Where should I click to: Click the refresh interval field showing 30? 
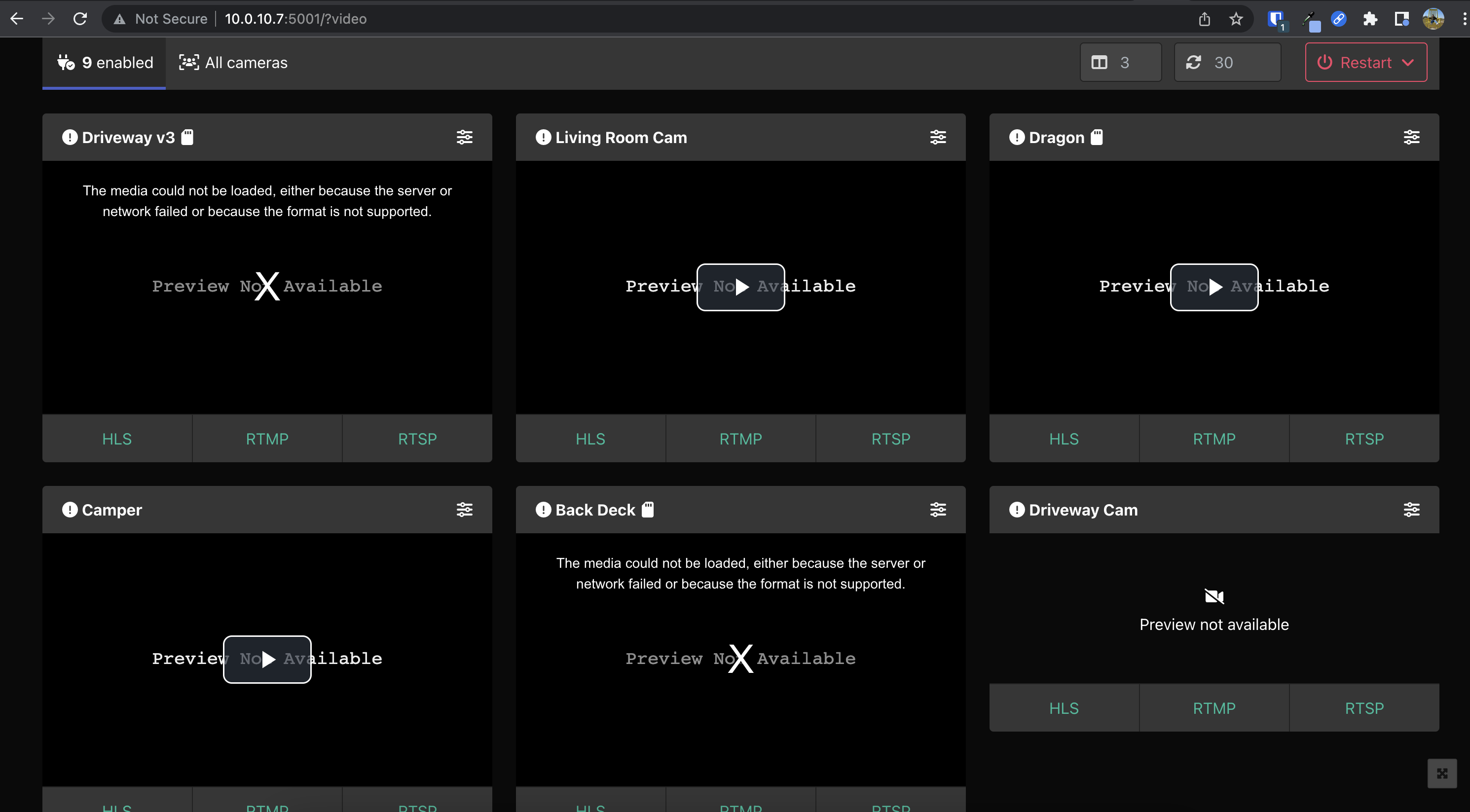pos(1227,62)
